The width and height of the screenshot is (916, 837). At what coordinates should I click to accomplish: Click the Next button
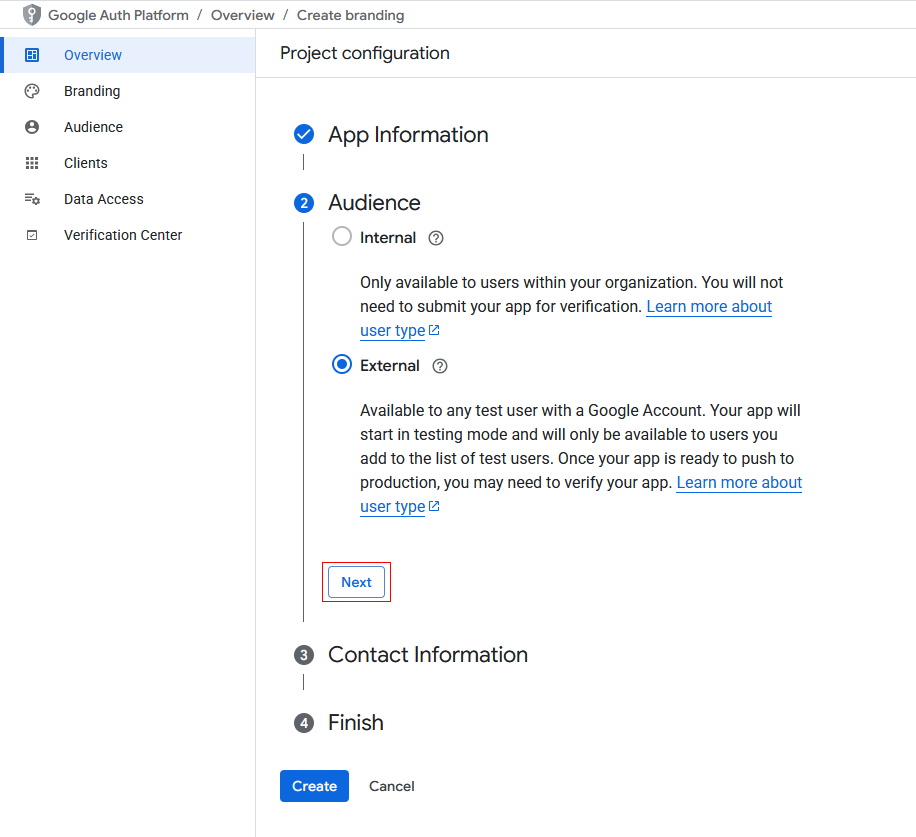356,582
